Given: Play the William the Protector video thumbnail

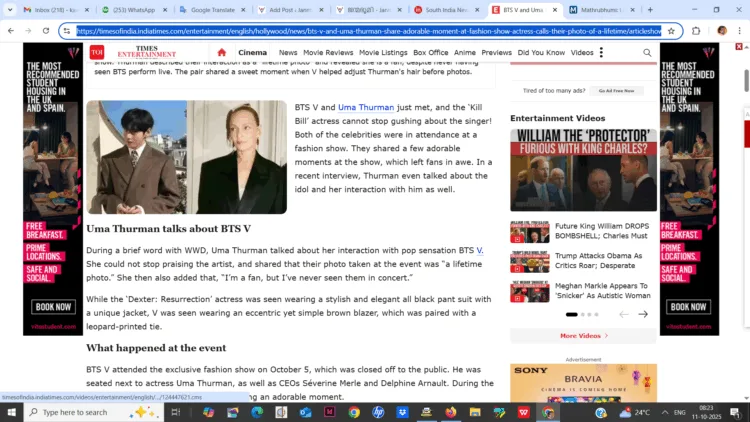Looking at the screenshot, I should coord(583,170).
